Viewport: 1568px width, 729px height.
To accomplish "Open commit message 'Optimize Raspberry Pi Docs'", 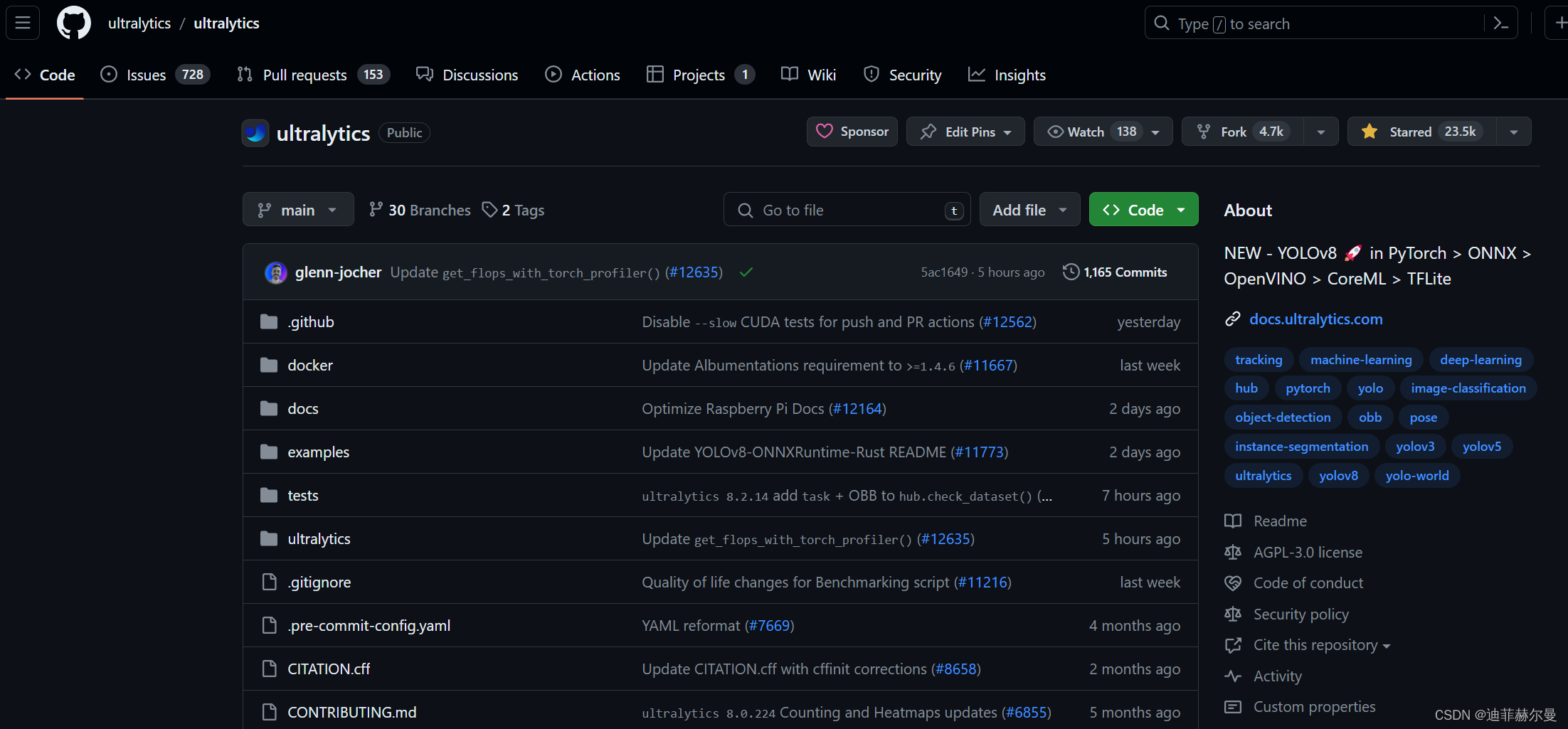I will [x=733, y=408].
